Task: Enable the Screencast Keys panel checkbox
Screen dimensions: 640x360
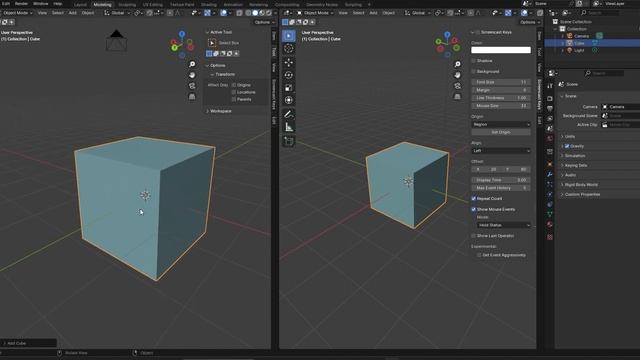Action: point(478,32)
